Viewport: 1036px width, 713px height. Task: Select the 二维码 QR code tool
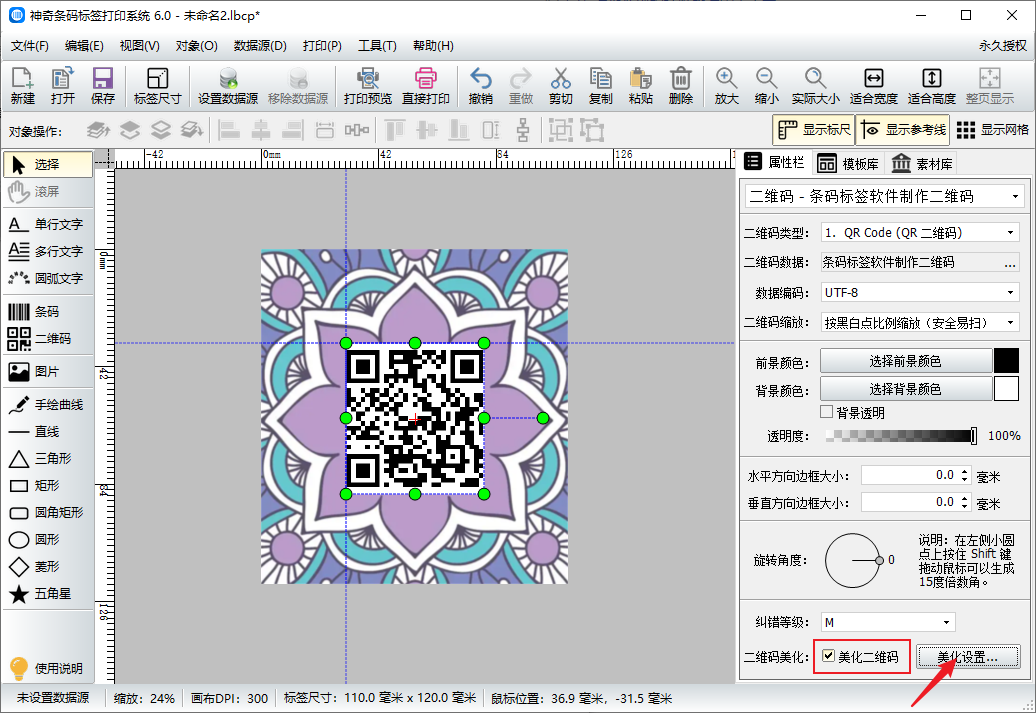tap(48, 339)
